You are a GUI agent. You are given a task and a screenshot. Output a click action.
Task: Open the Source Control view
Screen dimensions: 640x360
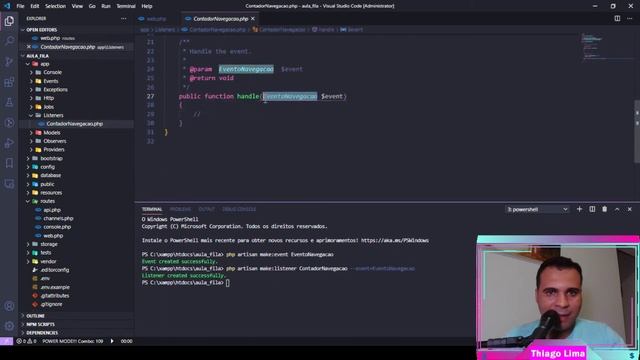point(9,62)
